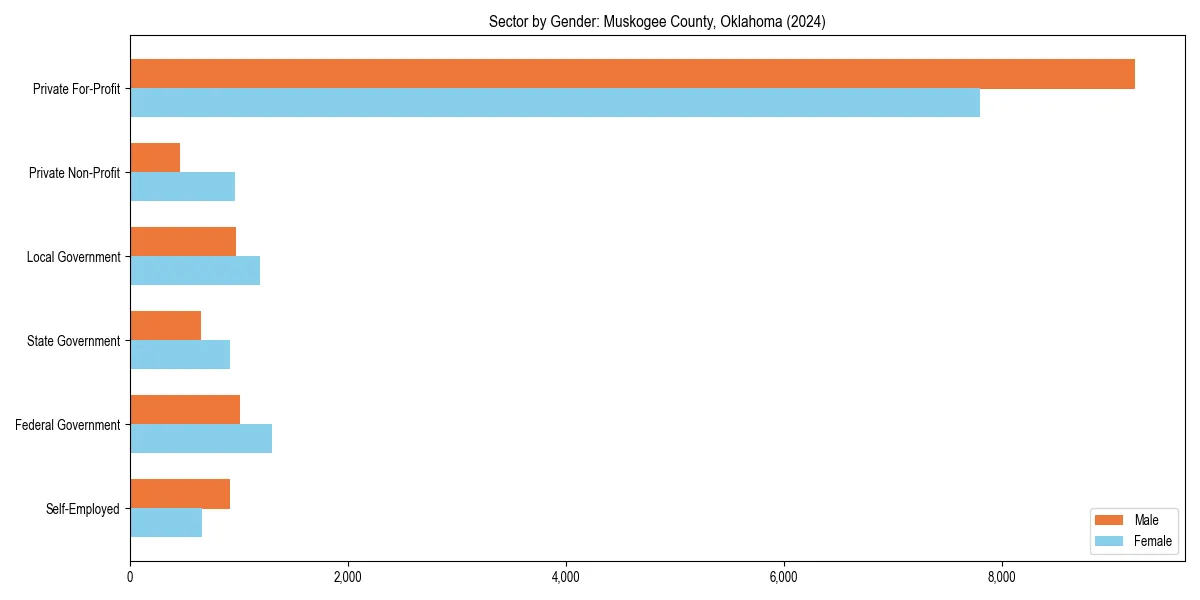Select the State Government category label
1200x600 pixels.
click(72, 341)
